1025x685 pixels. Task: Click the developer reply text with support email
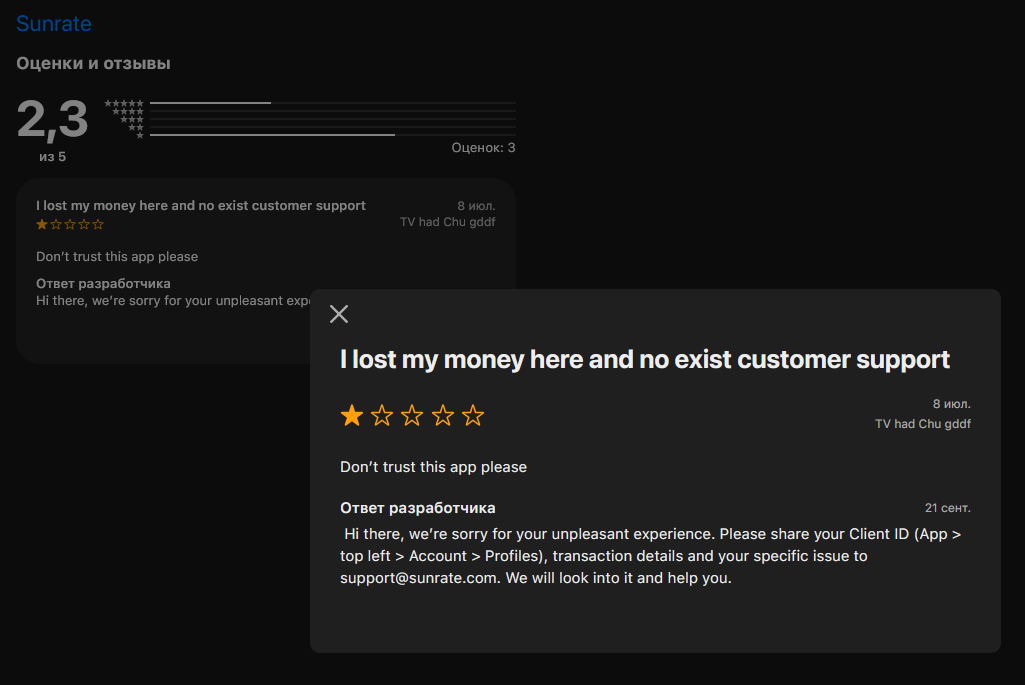(650, 556)
